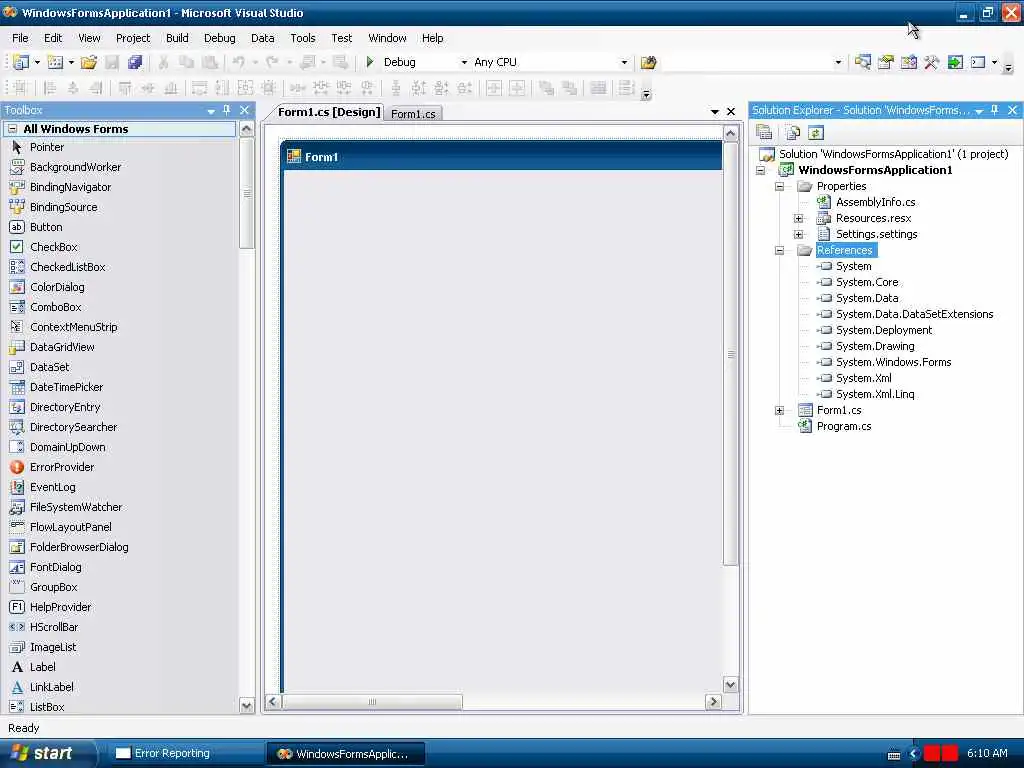1024x768 pixels.
Task: Close the Toolbox panel
Action: (x=245, y=110)
